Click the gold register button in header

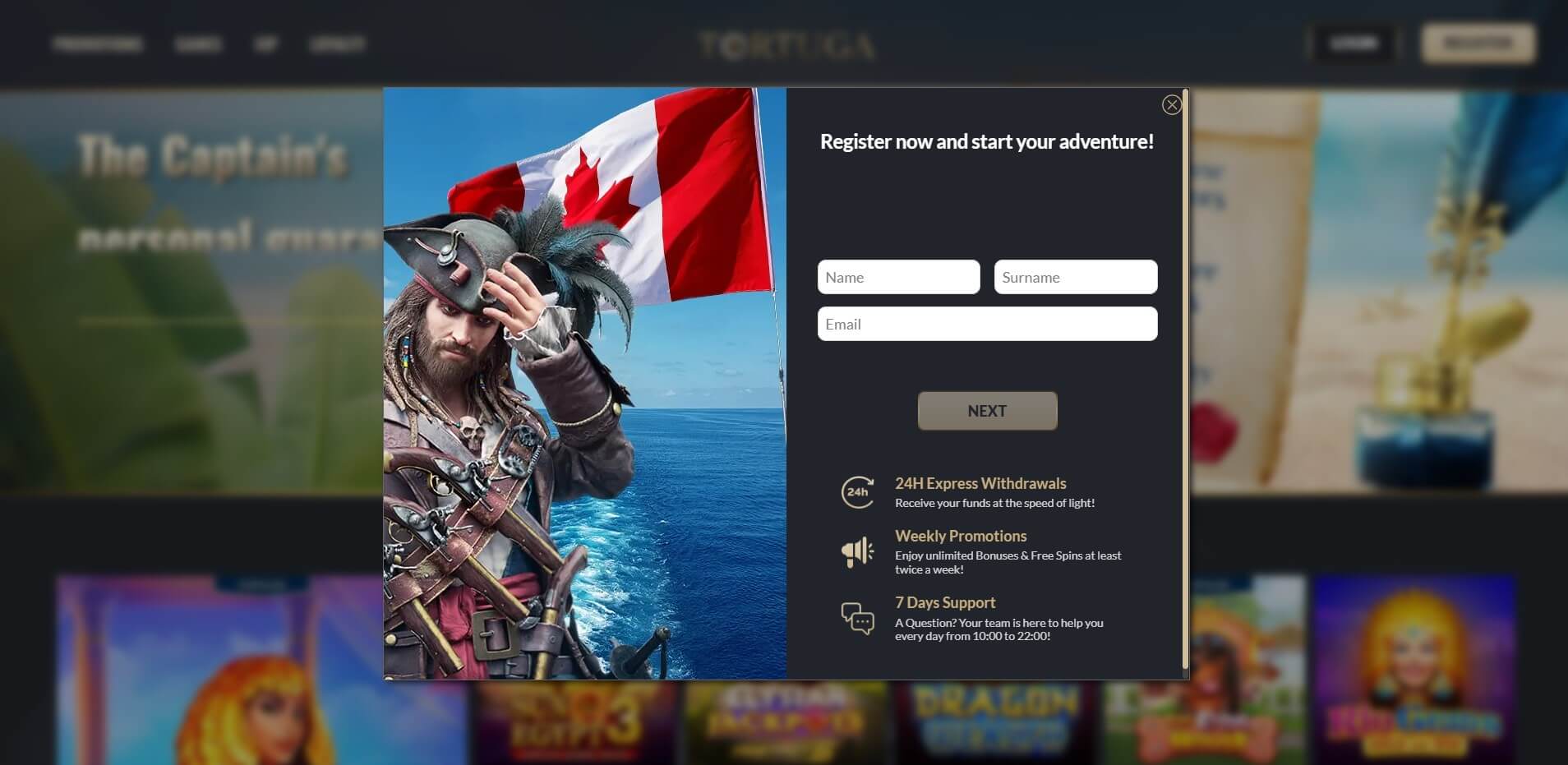coord(1478,43)
